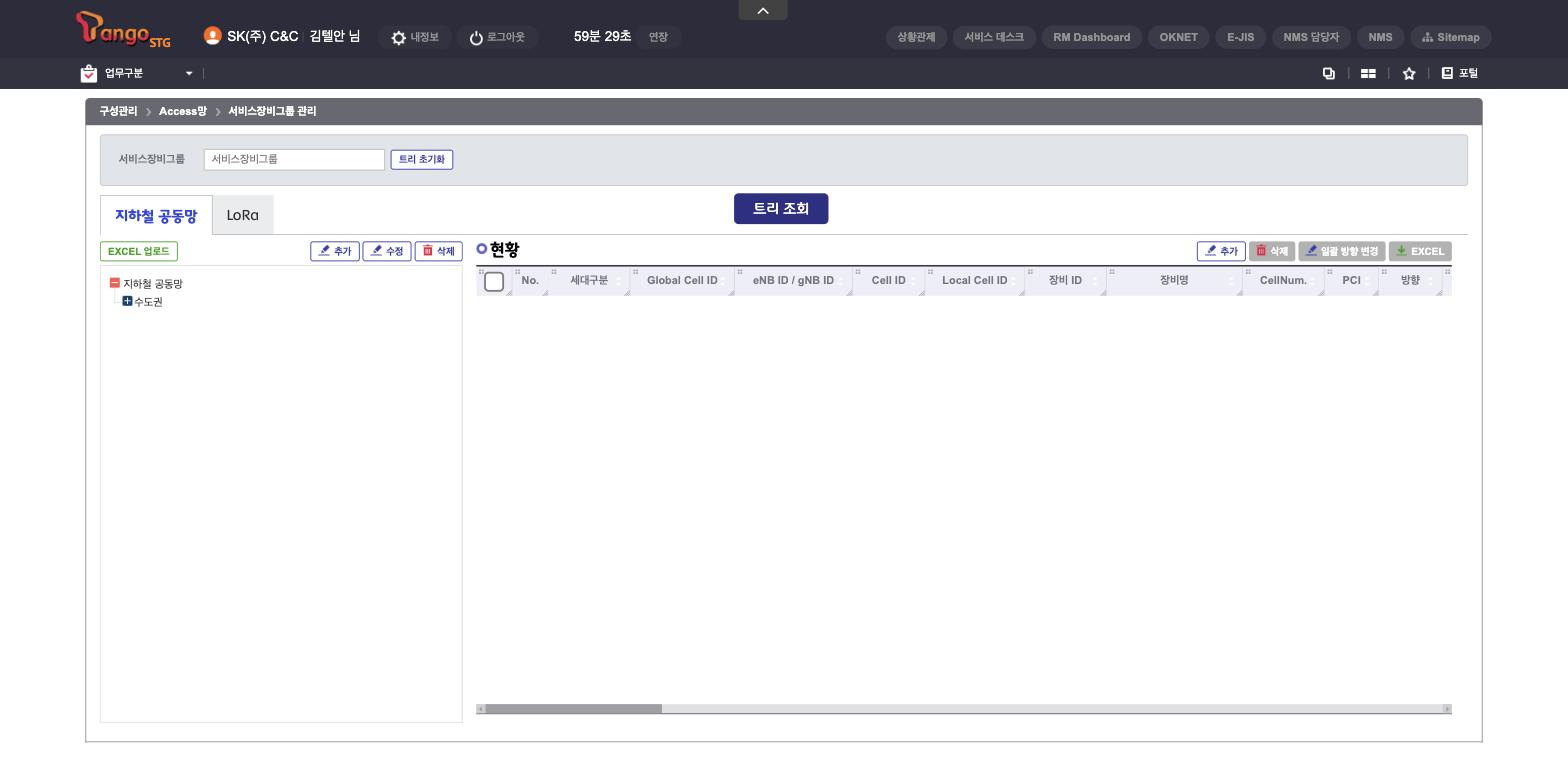Click 추가 button in the 현황 panel
Screen dimensions: 1568x772
(1221, 251)
